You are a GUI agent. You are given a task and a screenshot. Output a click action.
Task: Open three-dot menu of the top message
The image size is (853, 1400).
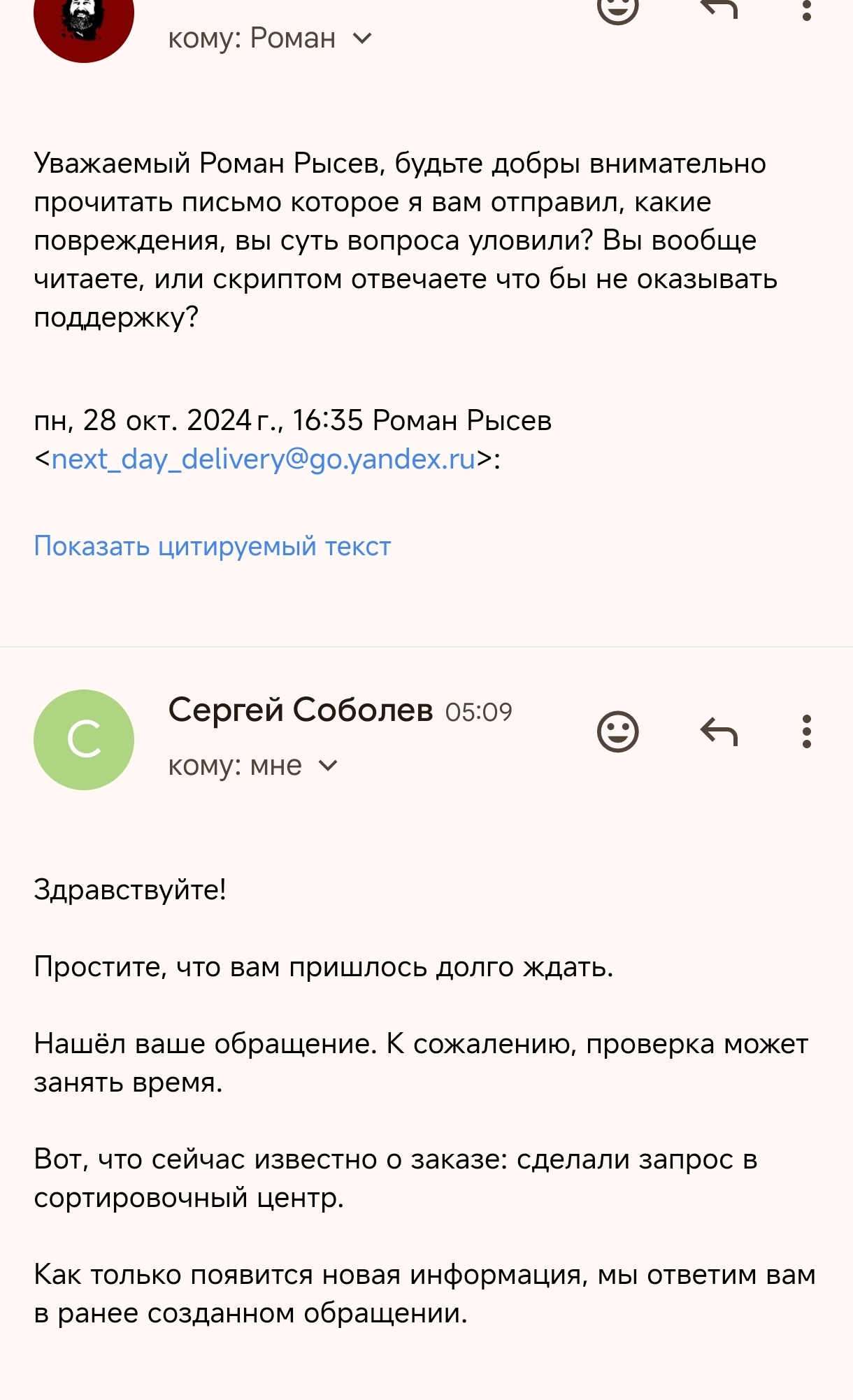[807, 8]
